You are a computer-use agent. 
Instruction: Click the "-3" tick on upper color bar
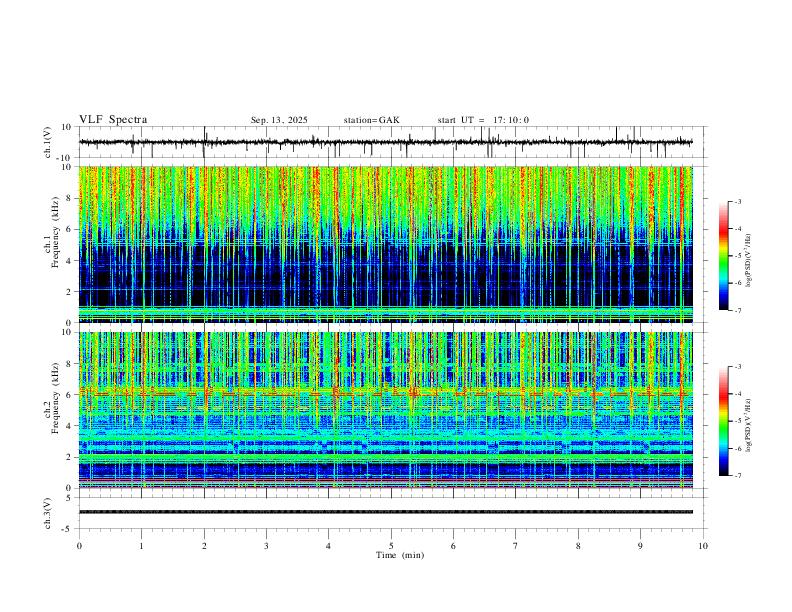tap(738, 201)
